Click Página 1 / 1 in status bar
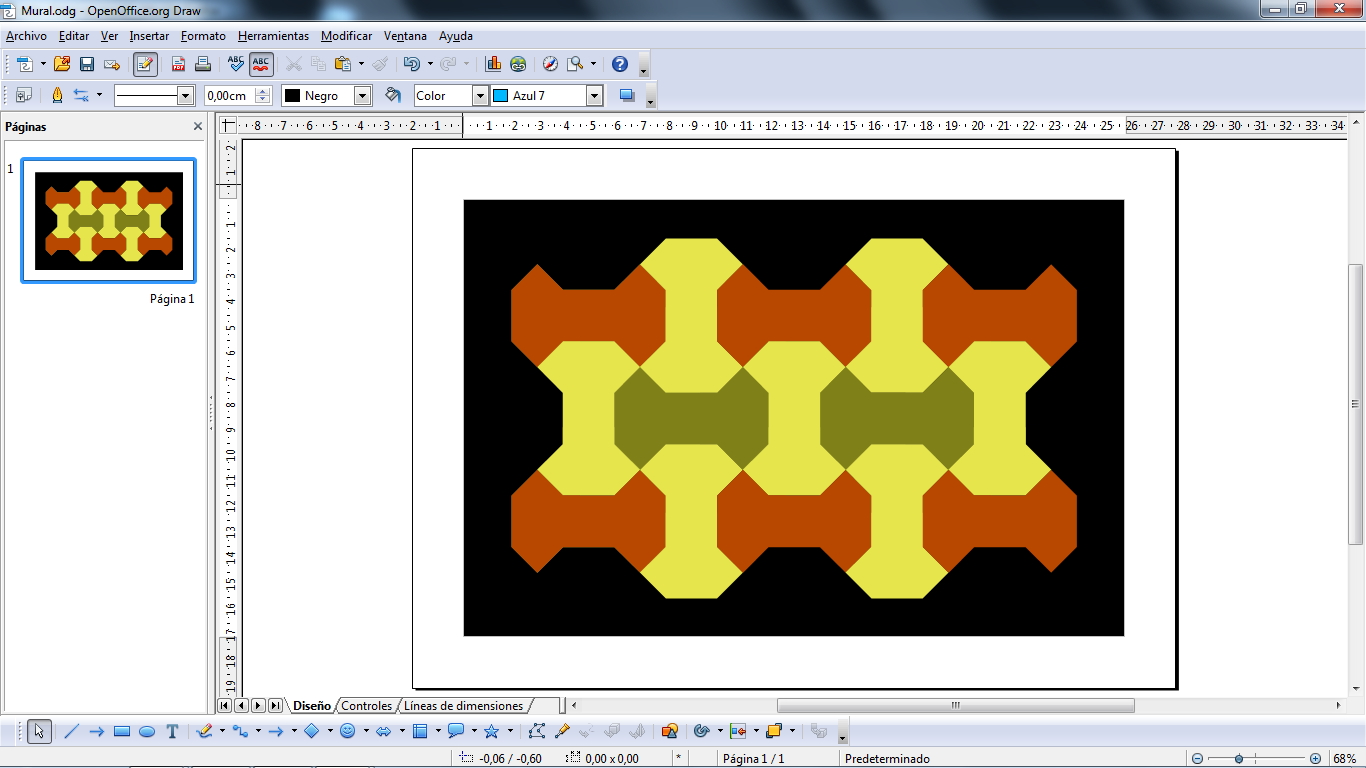This screenshot has width=1366, height=768. 753,759
